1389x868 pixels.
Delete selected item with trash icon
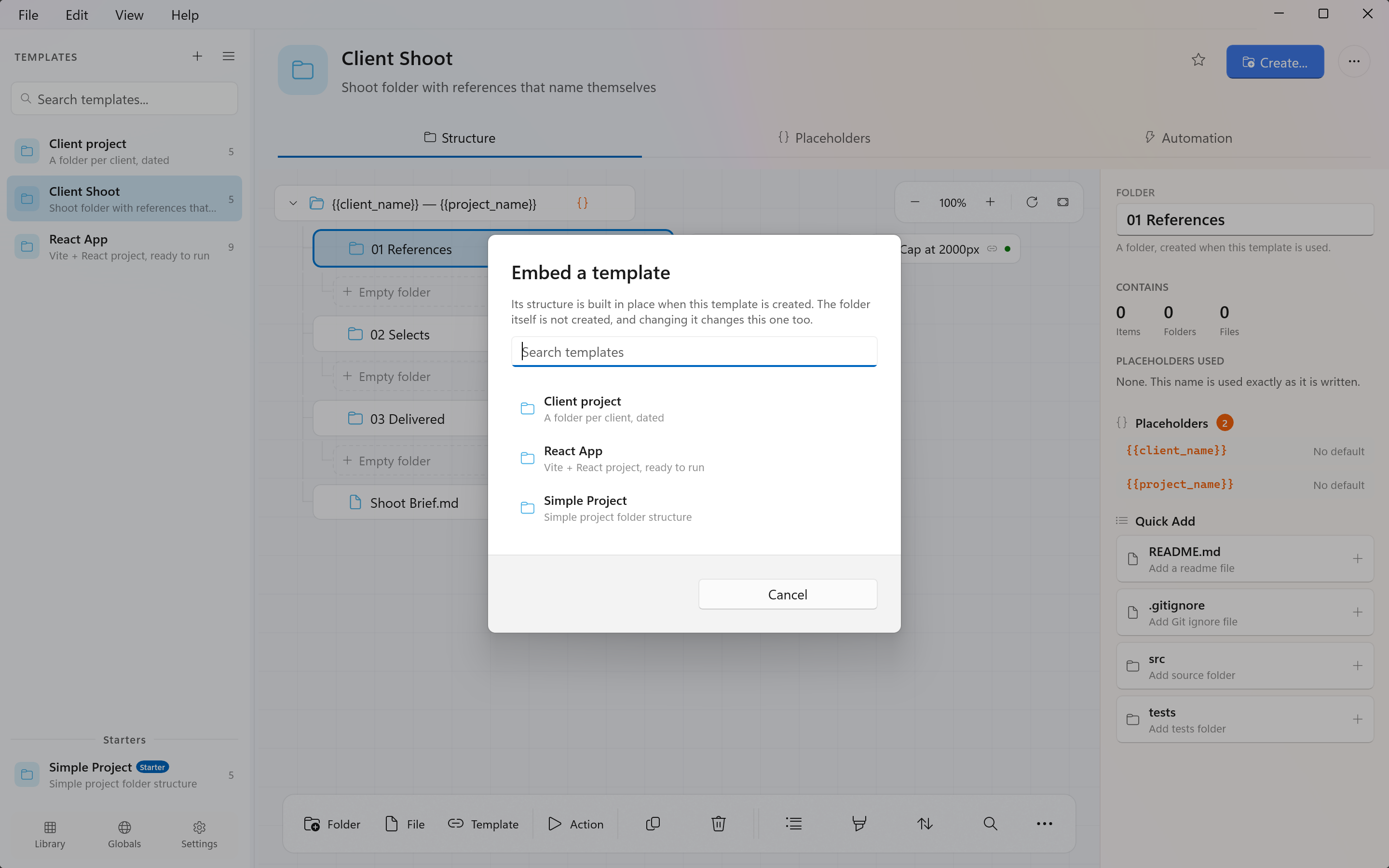coord(718,824)
